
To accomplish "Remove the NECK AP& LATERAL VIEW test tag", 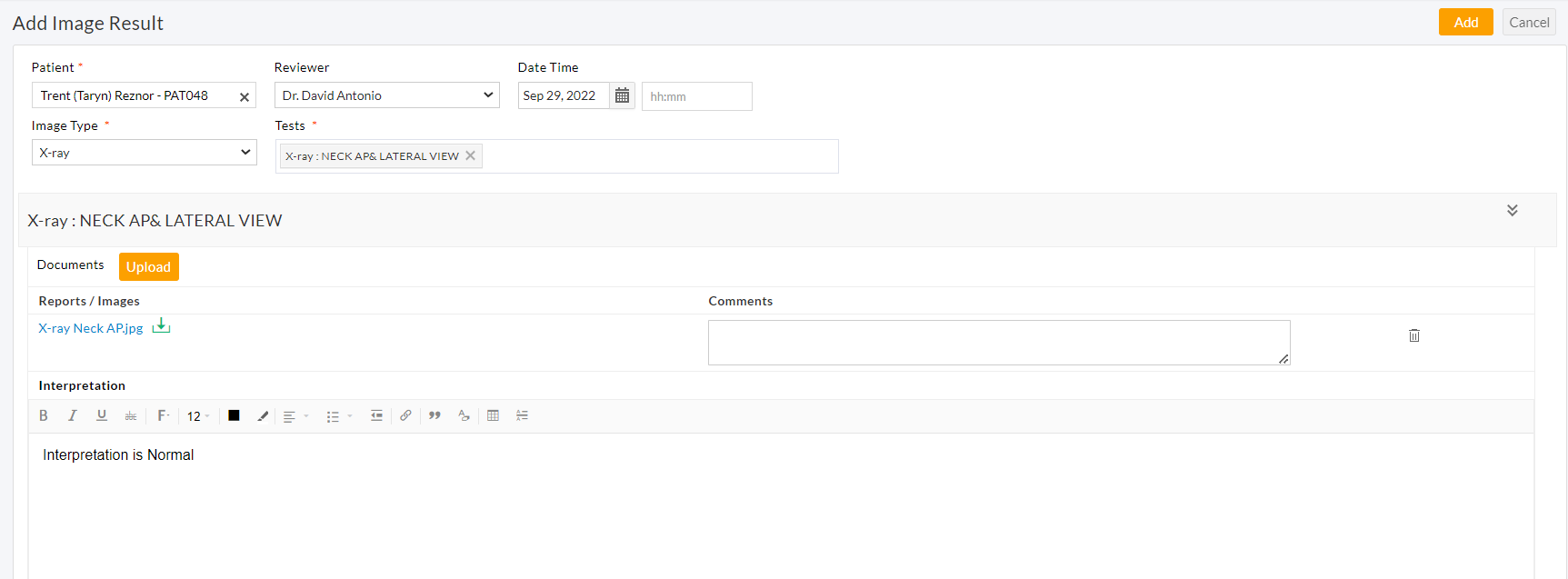I will coord(470,155).
